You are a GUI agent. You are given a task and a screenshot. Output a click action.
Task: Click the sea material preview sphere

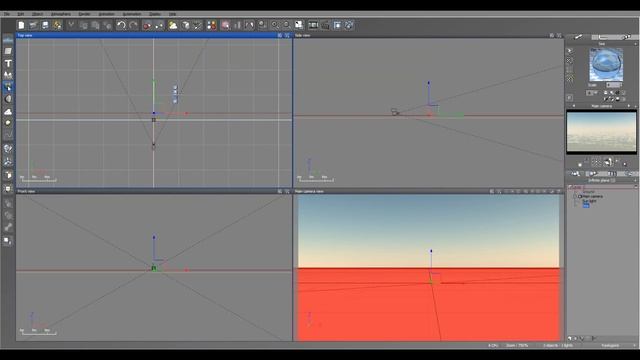pyautogui.click(x=606, y=64)
